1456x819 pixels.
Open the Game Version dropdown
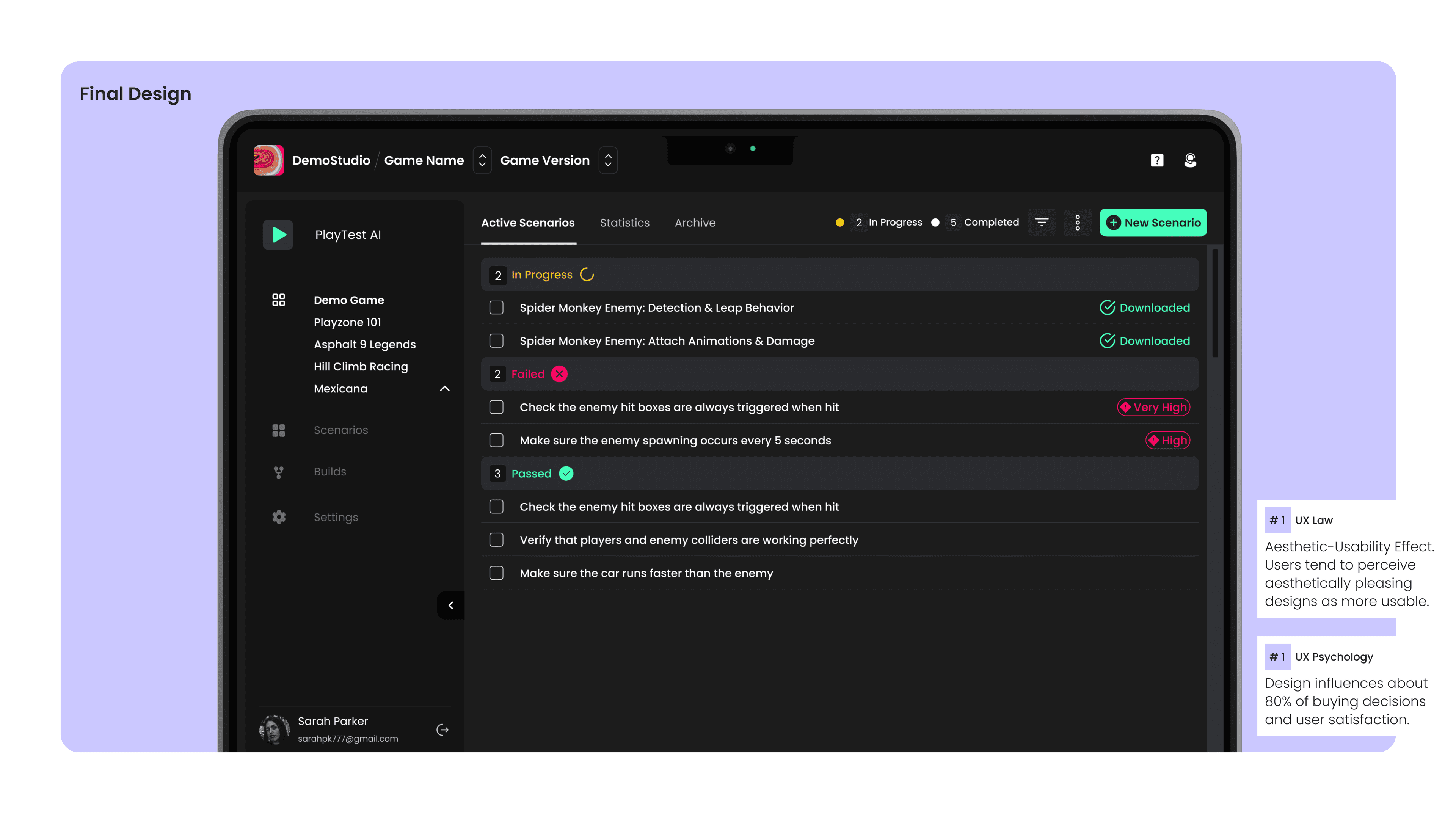pos(608,160)
